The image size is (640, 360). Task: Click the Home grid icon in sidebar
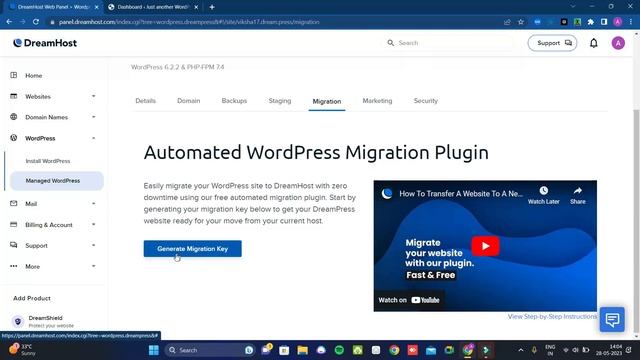13,75
